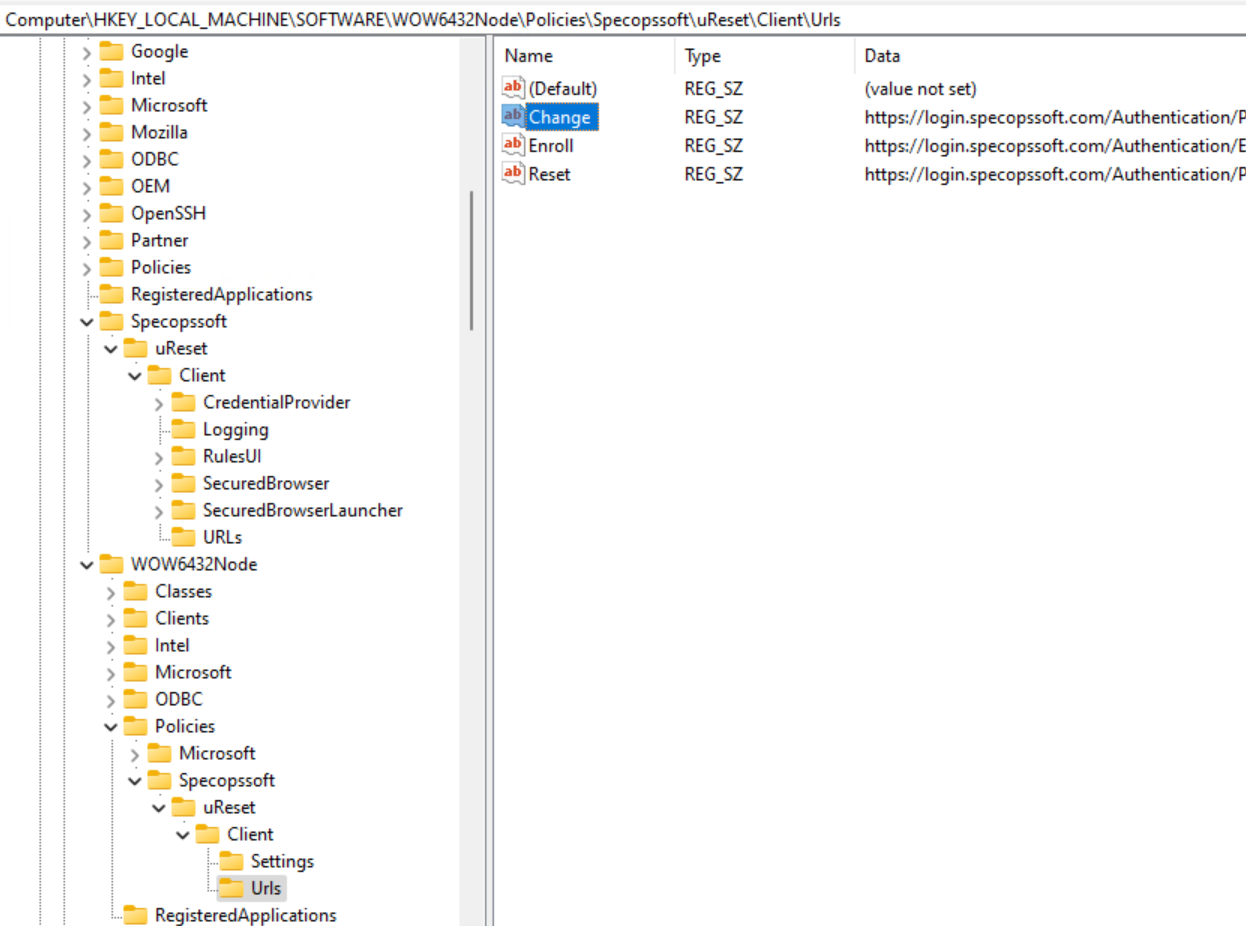The height and width of the screenshot is (926, 1246).
Task: Click the Enroll string value icon
Action: pos(513,145)
